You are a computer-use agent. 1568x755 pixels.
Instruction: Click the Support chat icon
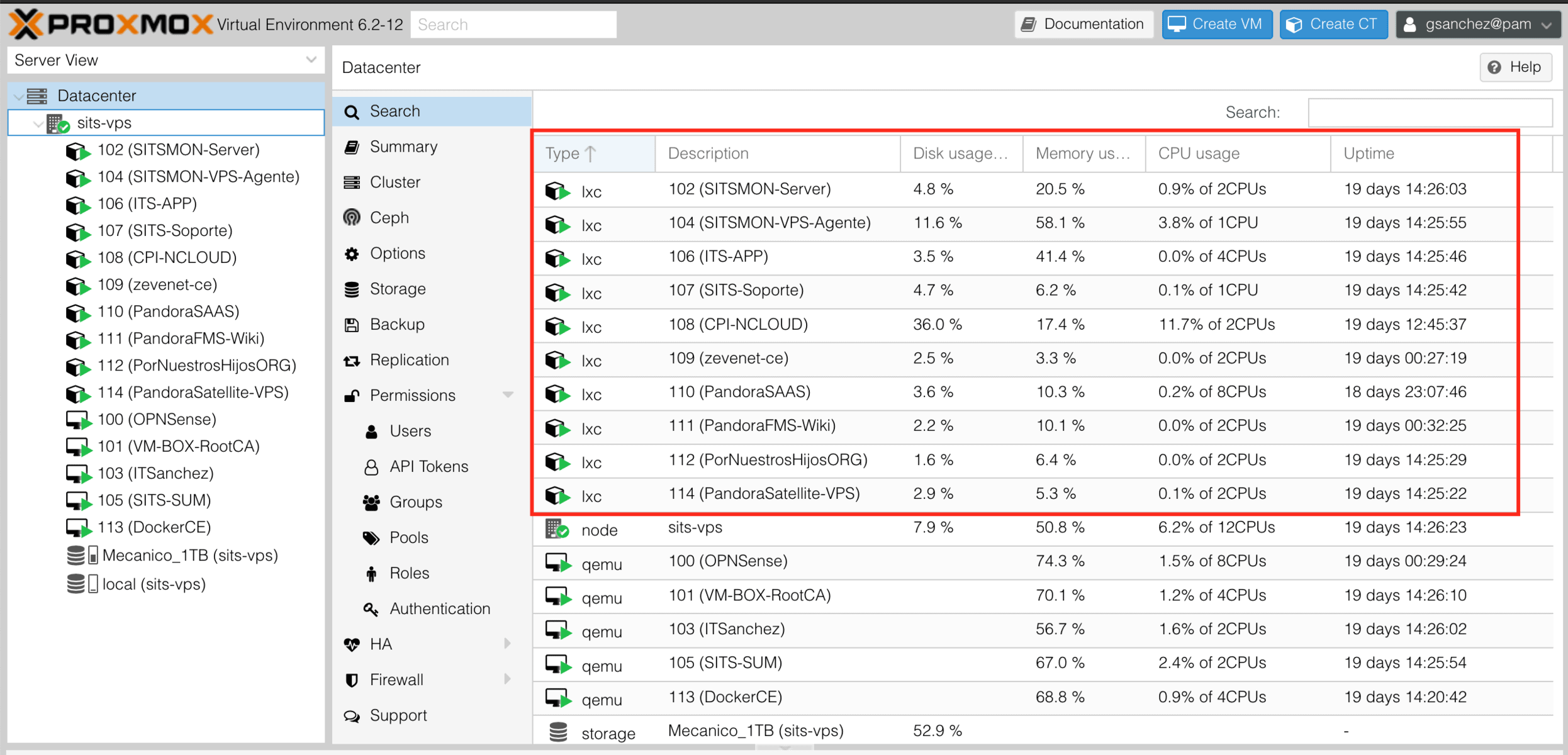(x=352, y=716)
